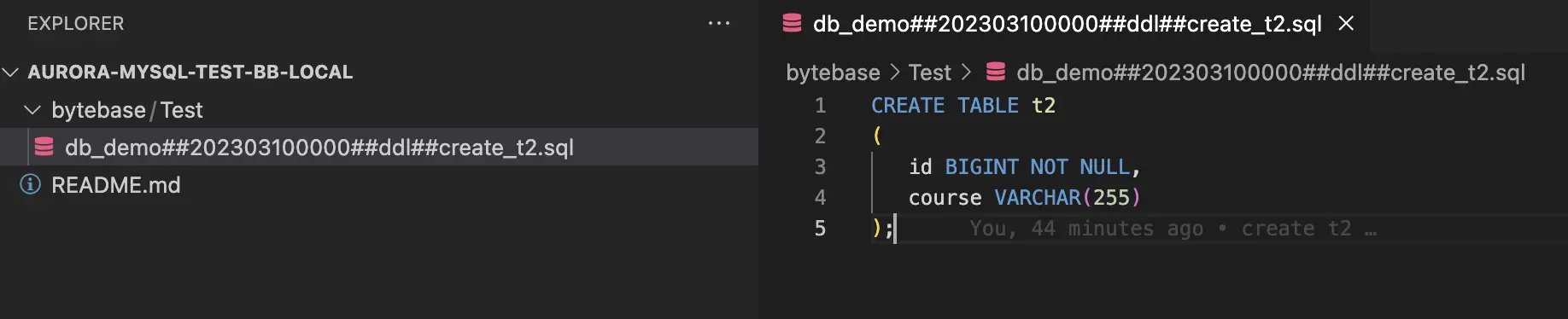Click the bytebase breadcrumb segment
This screenshot has width=1568, height=319.
pyautogui.click(x=833, y=72)
